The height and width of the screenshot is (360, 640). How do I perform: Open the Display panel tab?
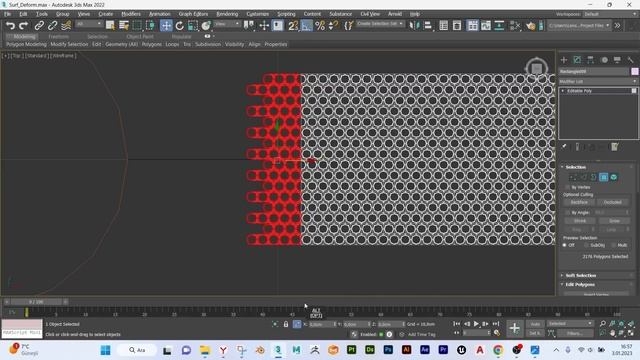[617, 60]
